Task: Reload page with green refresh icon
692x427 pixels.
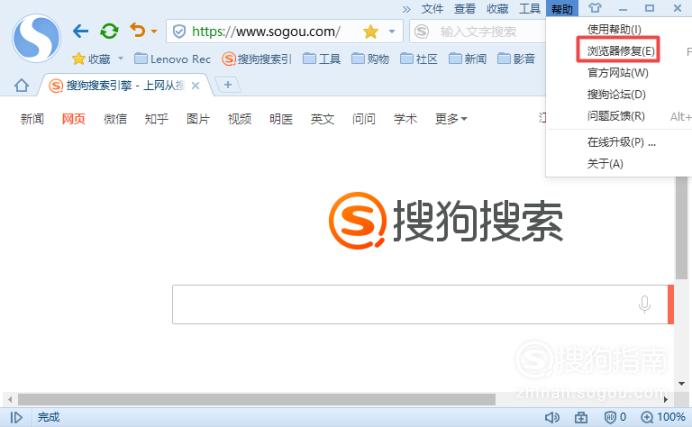Action: click(x=109, y=31)
